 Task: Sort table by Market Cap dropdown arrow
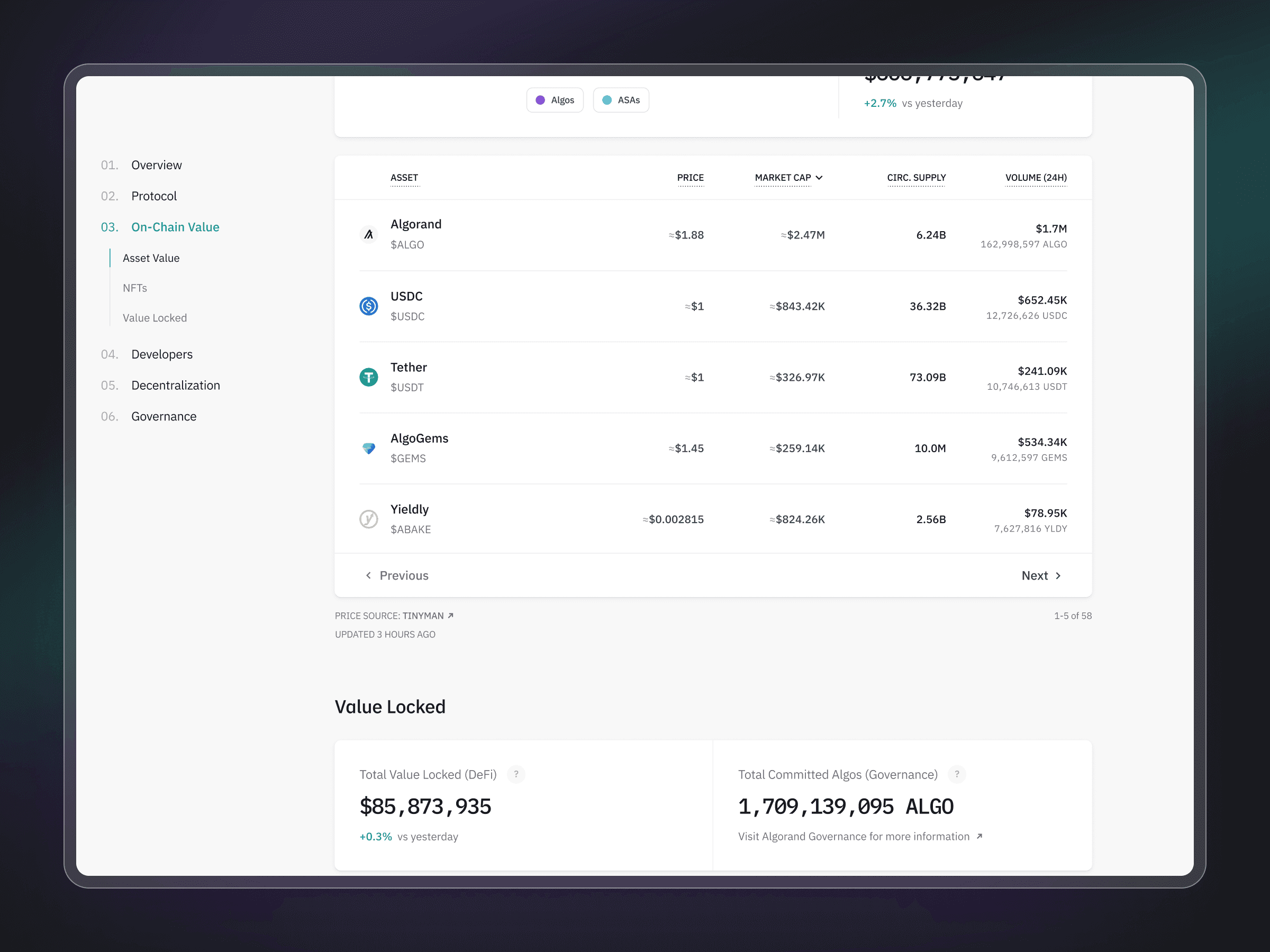click(x=819, y=178)
